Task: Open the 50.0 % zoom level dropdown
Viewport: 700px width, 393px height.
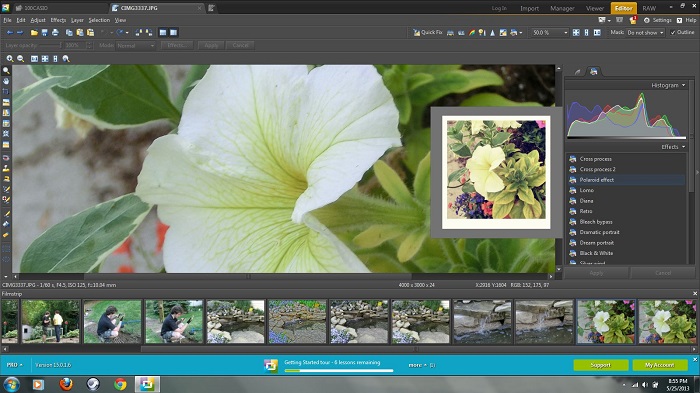Action: pos(565,33)
